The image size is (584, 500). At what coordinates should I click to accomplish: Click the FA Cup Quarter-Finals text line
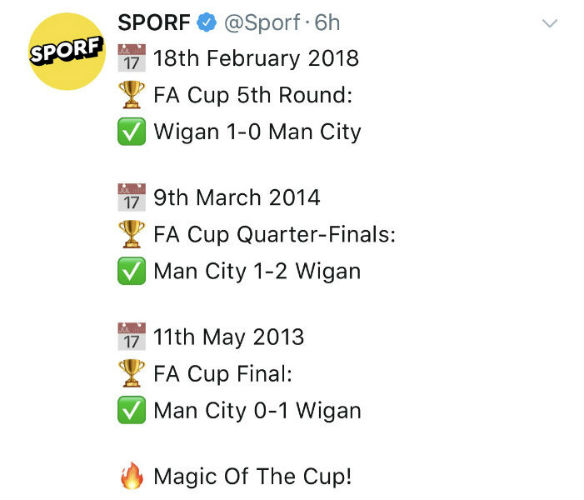[x=274, y=235]
